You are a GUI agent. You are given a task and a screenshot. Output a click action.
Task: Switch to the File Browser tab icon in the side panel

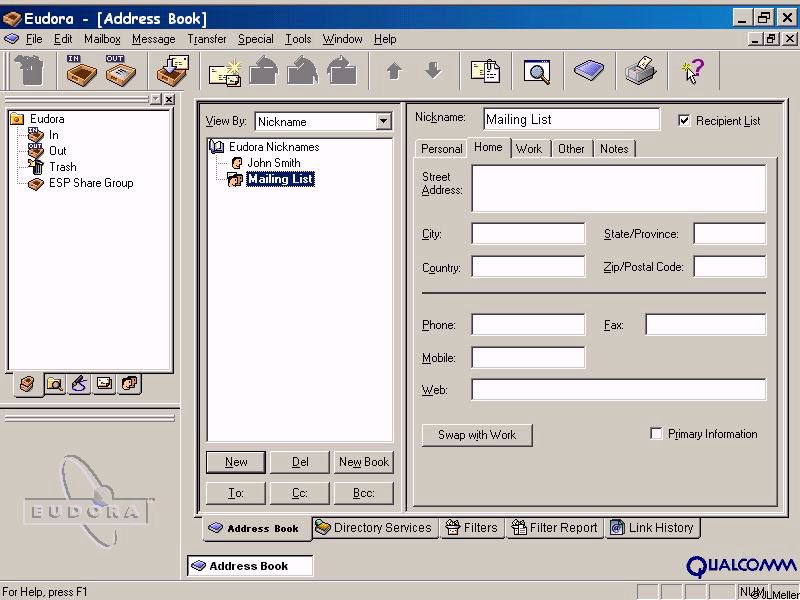[x=55, y=384]
